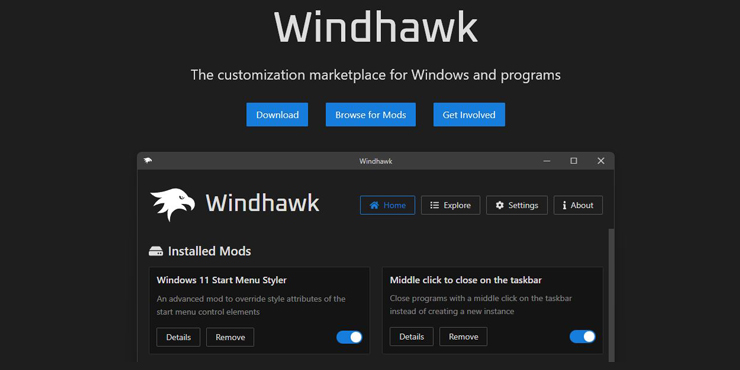740x370 pixels.
Task: Click the small hawk icon in title bar
Action: [x=148, y=160]
